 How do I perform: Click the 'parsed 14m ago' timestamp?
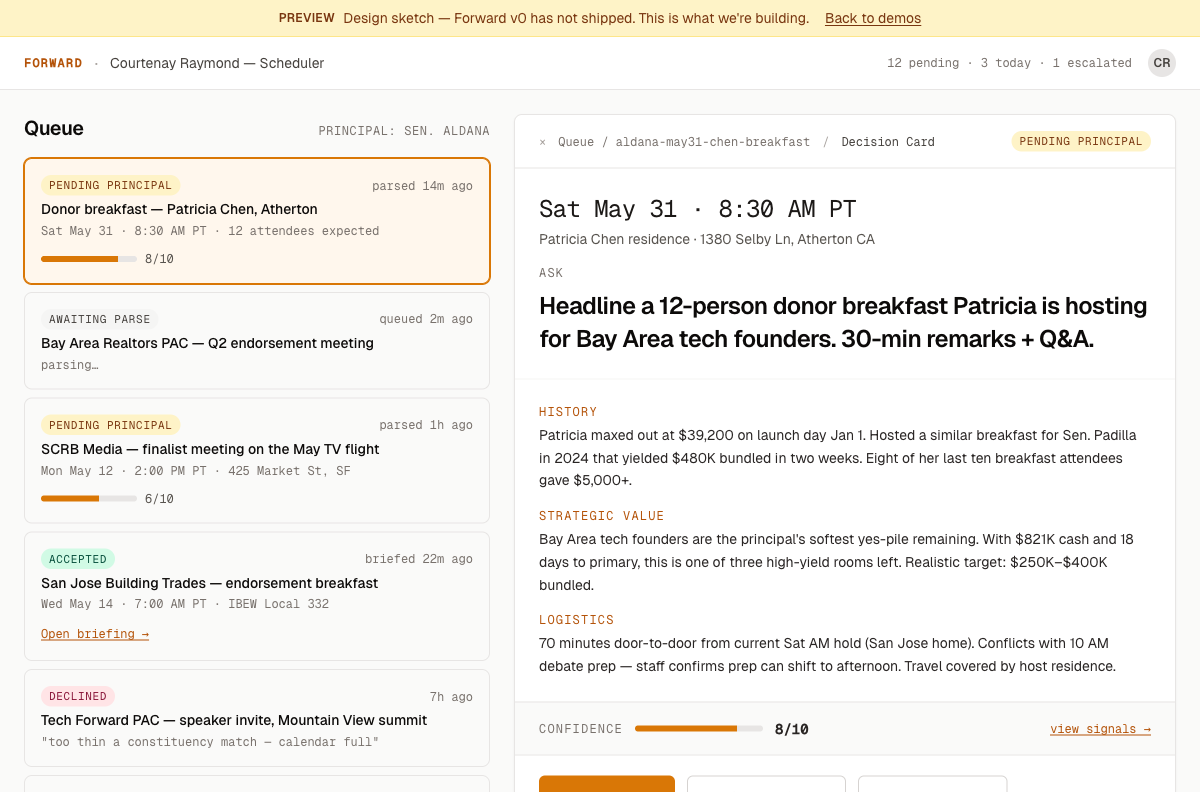coord(422,186)
